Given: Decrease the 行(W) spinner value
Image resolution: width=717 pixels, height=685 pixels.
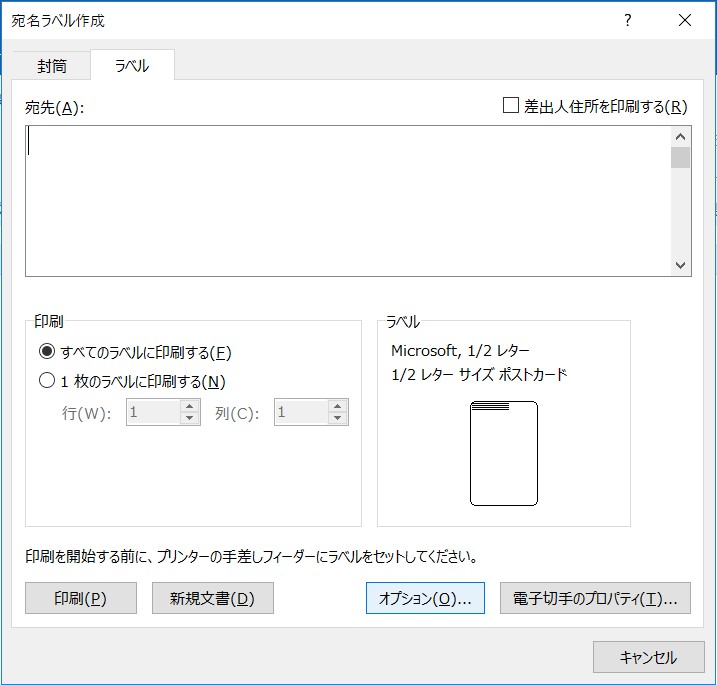Looking at the screenshot, I should [190, 418].
